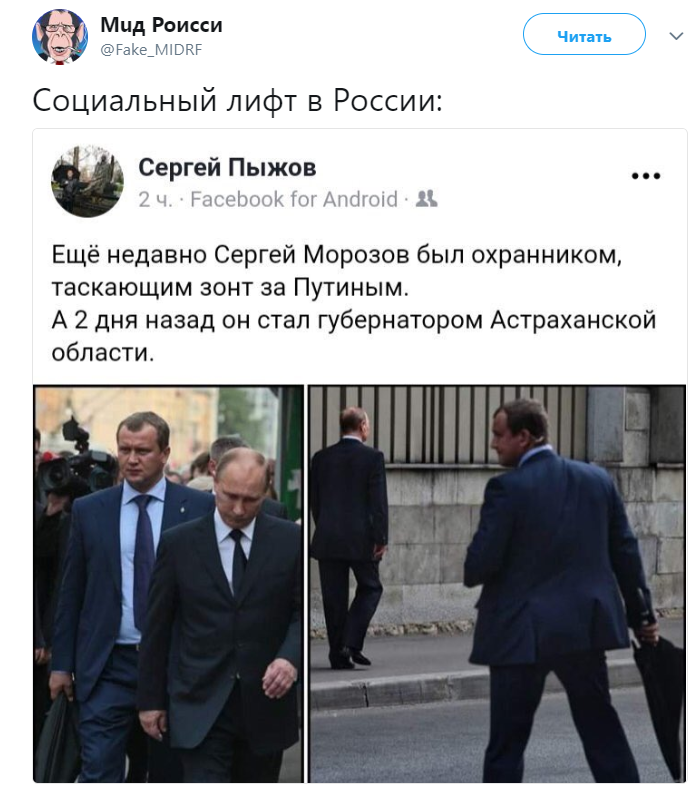Click the distant walking man in the right photo
The height and width of the screenshot is (787, 699).
(x=349, y=537)
